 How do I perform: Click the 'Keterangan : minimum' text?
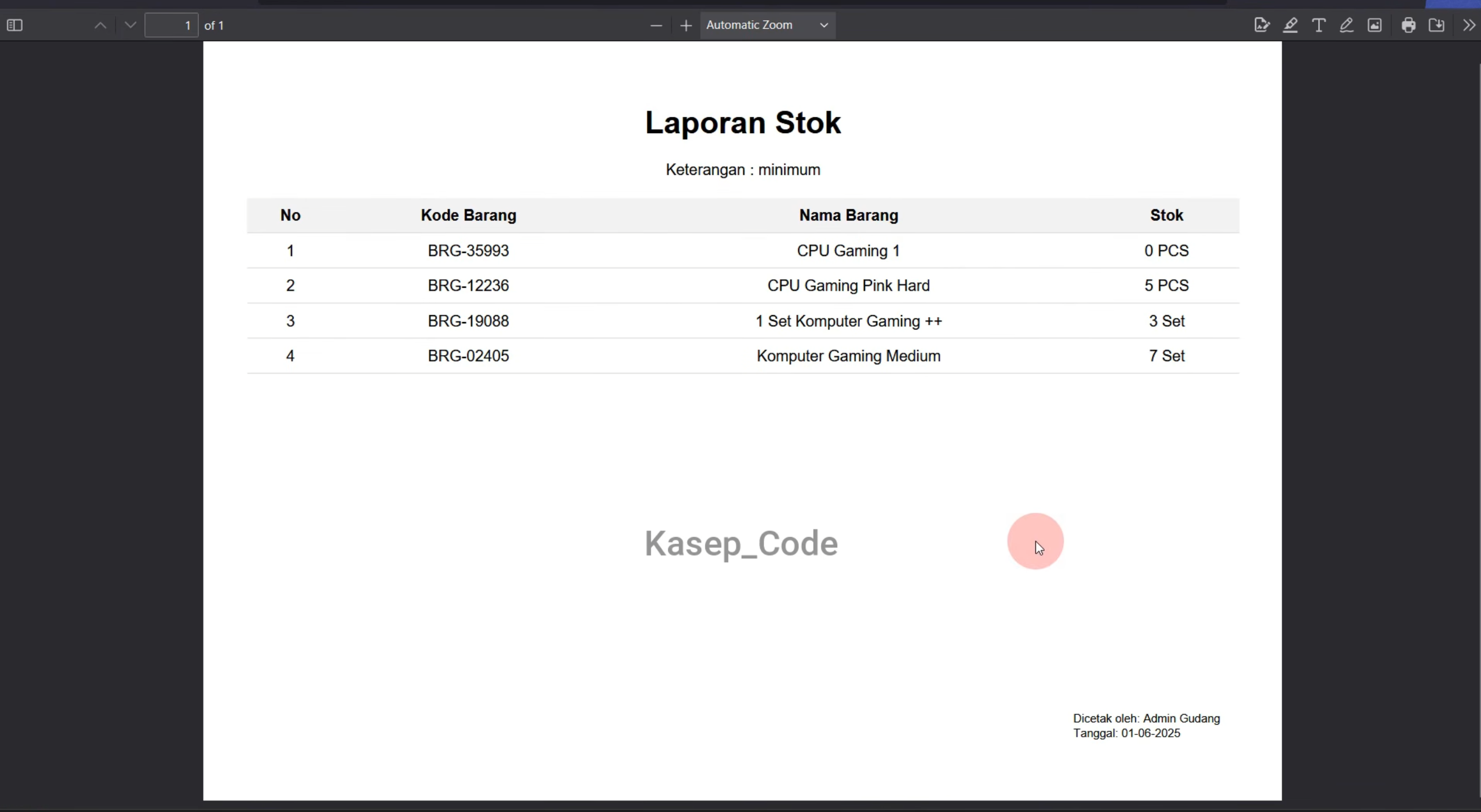coord(743,170)
